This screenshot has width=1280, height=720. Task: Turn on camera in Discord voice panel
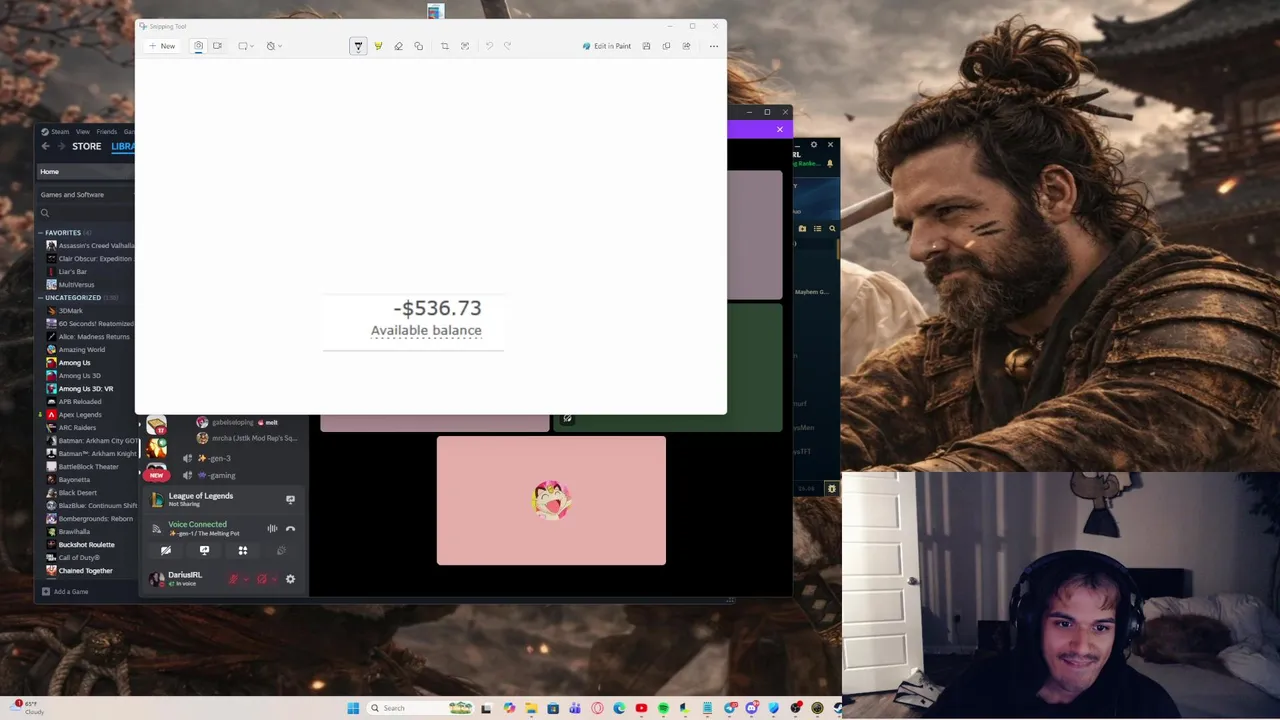click(x=166, y=550)
